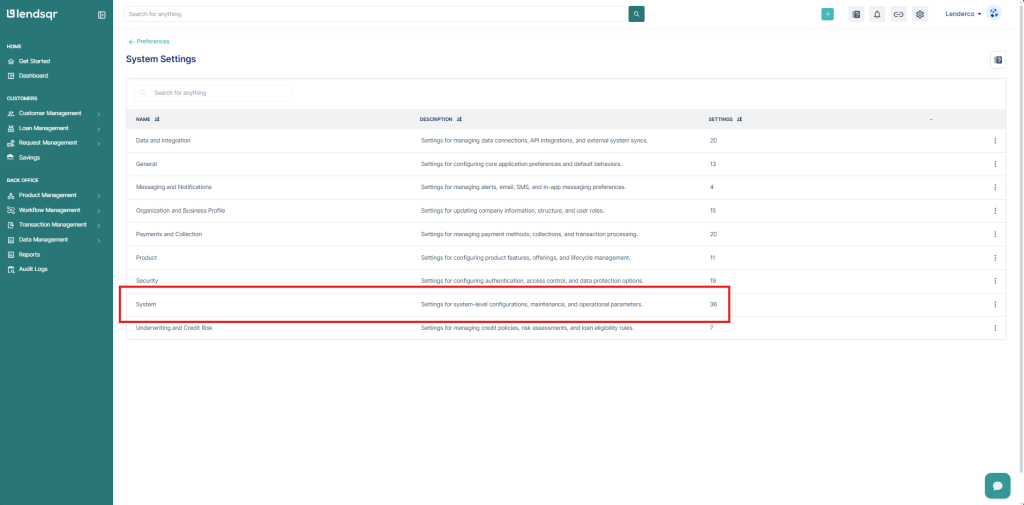The image size is (1024, 505).
Task: Click the help guide icon beside System Settings
Action: point(997,60)
